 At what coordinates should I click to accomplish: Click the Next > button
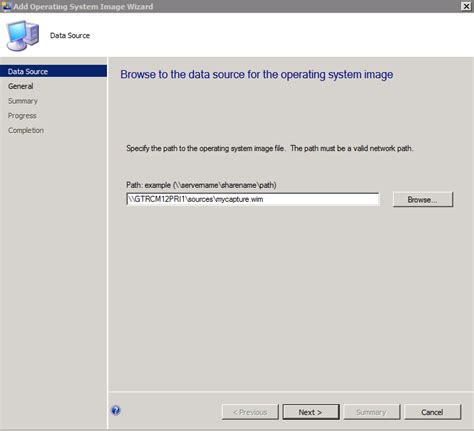(x=311, y=412)
